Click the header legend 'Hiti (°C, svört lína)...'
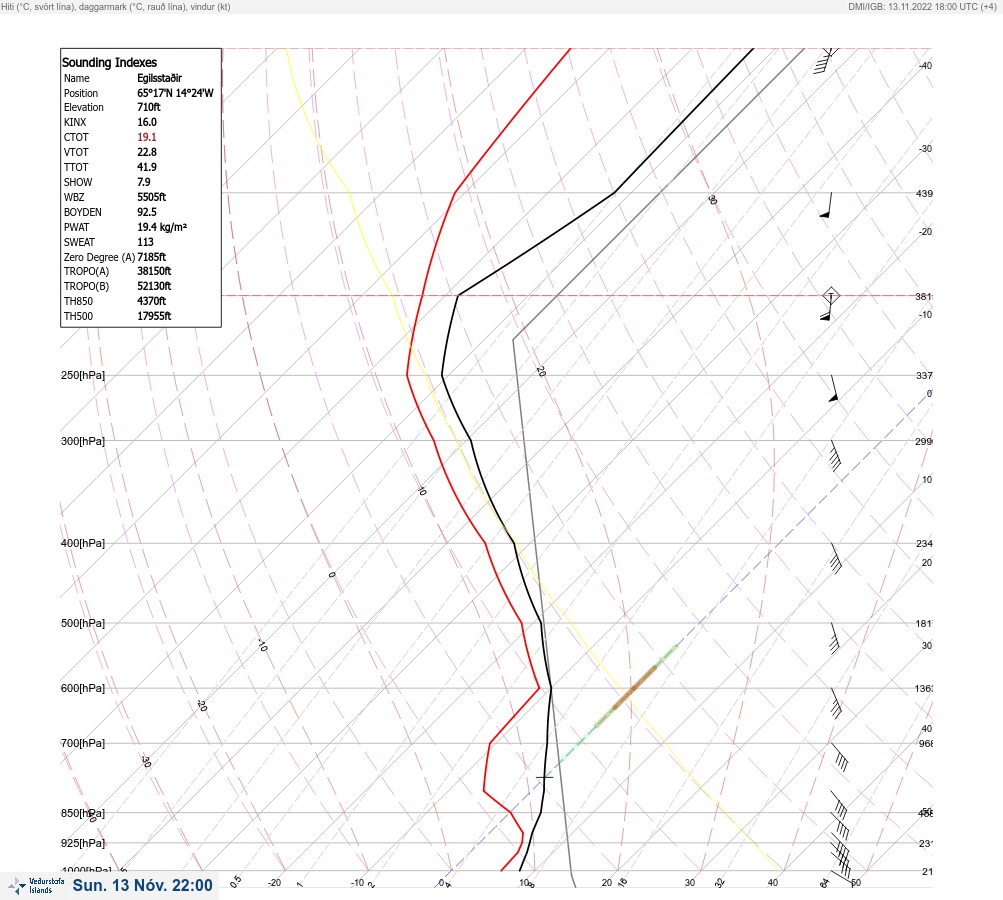Viewport: 1003px width, 900px height. pyautogui.click(x=116, y=6)
